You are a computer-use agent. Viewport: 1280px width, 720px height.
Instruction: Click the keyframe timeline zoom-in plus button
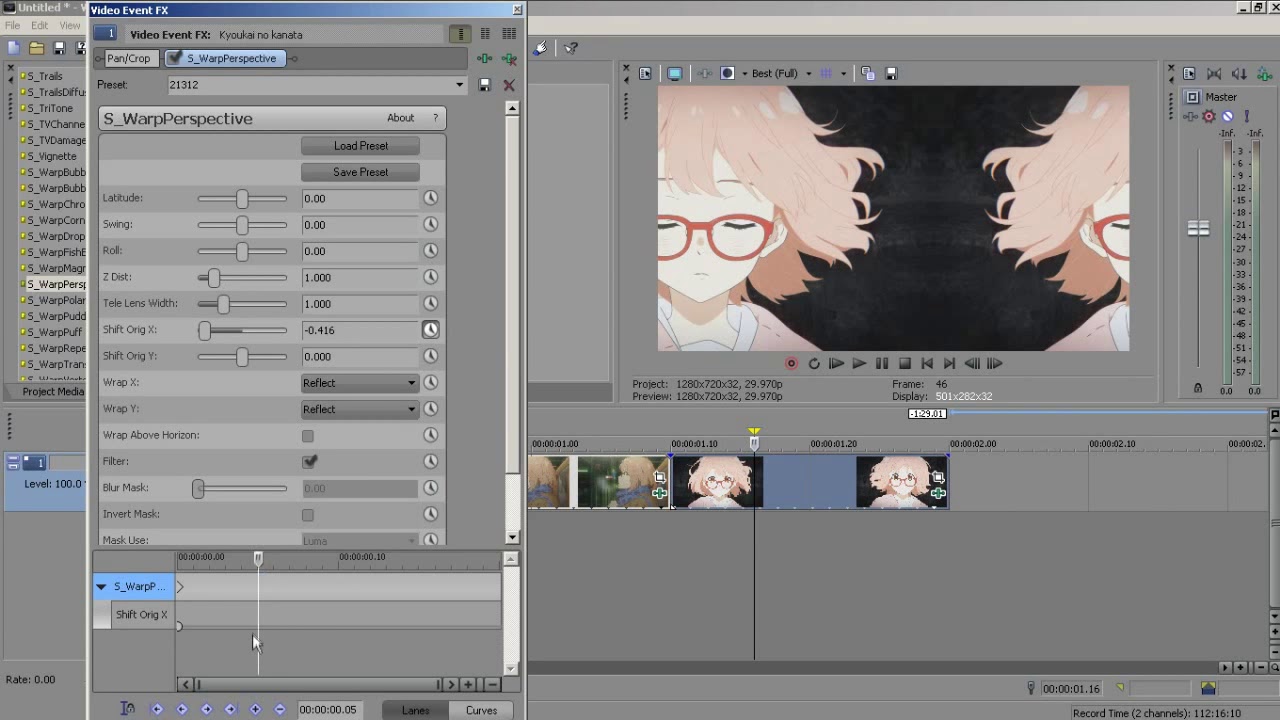click(x=468, y=685)
